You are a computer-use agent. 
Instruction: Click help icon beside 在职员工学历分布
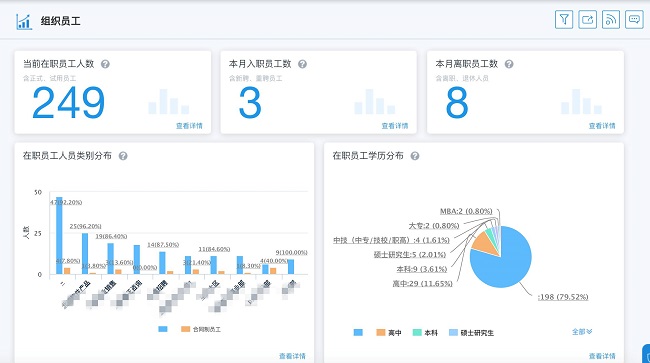coord(415,156)
